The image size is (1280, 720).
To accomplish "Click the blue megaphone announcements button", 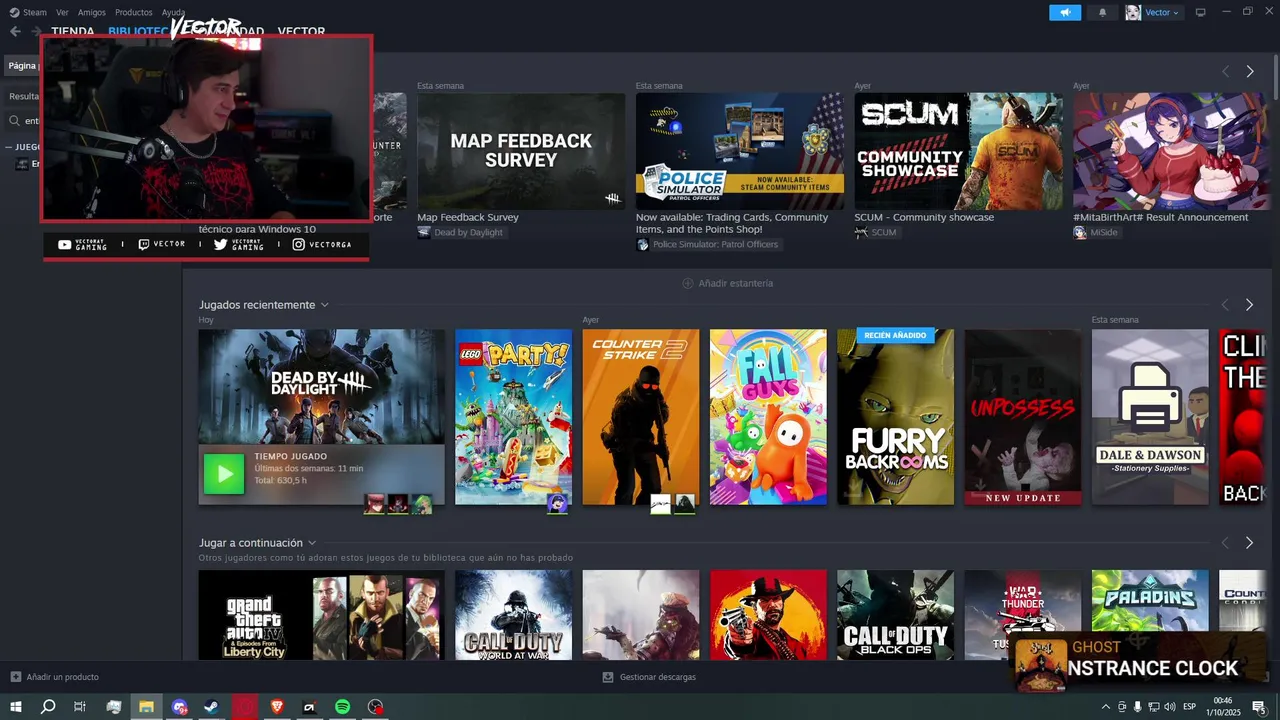I will point(1064,12).
